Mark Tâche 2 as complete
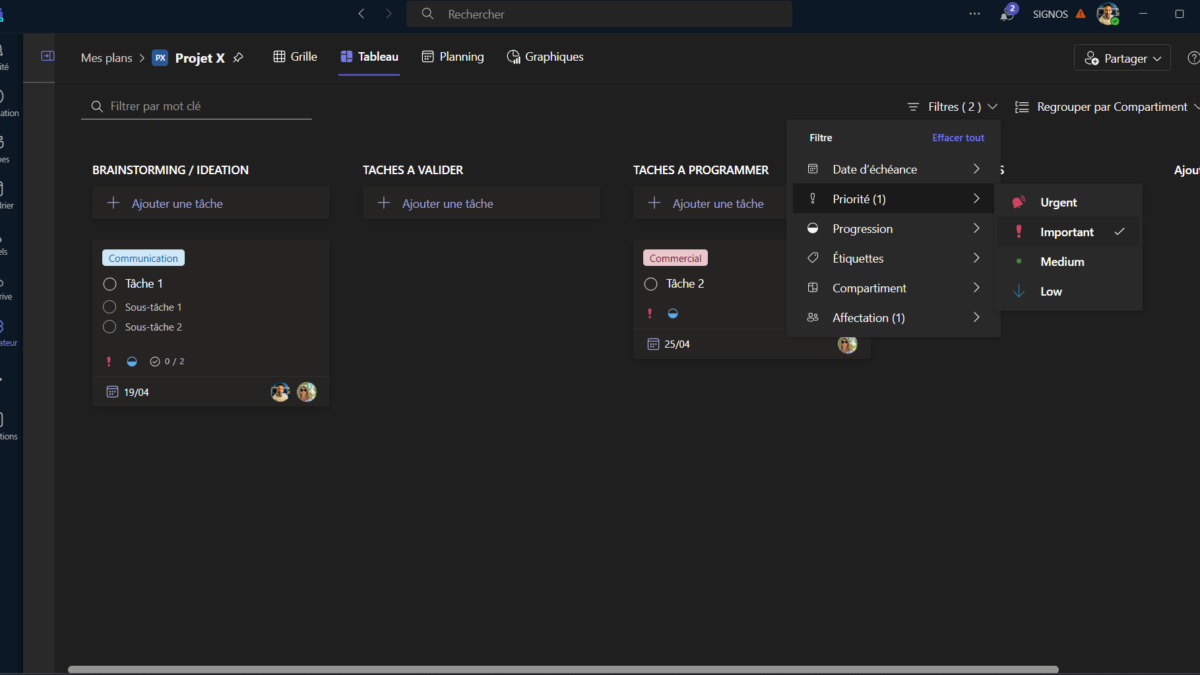1200x675 pixels. point(651,284)
